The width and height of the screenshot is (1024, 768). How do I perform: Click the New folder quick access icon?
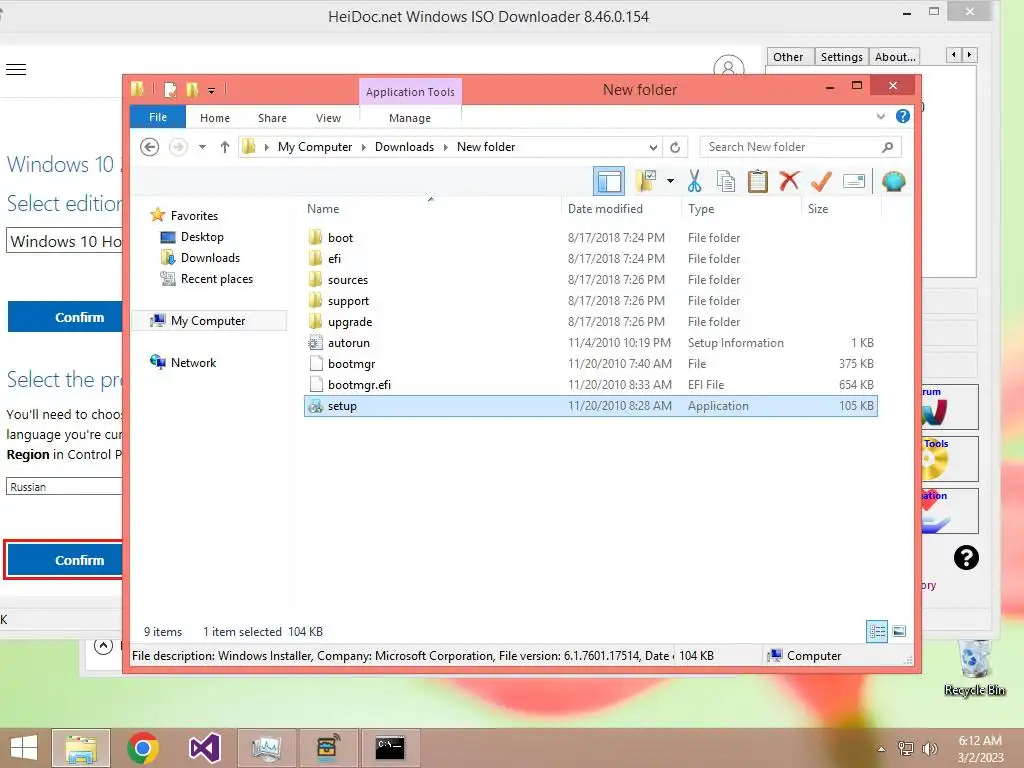[192, 89]
